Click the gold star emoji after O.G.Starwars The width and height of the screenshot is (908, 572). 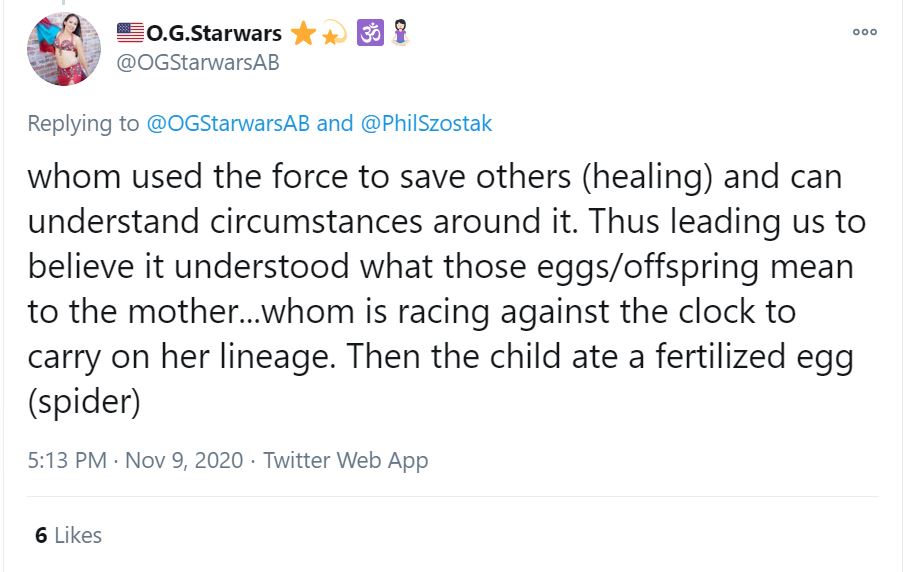(x=301, y=34)
